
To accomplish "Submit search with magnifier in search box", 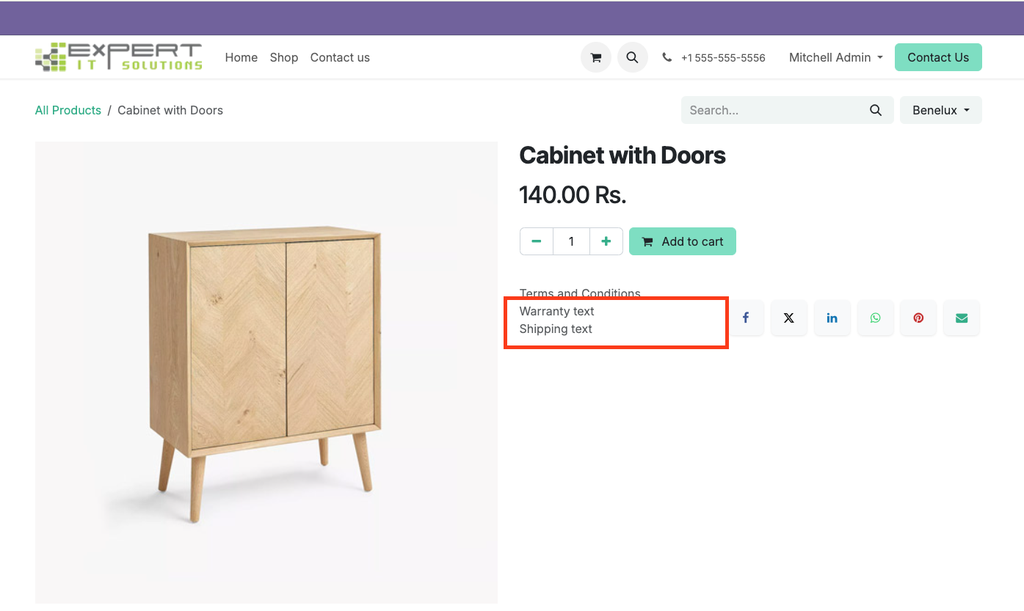I will click(876, 110).
